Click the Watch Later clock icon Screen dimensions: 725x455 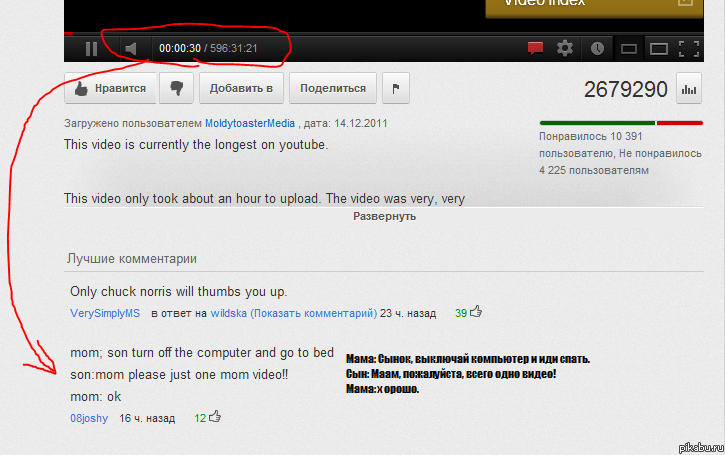coord(597,48)
